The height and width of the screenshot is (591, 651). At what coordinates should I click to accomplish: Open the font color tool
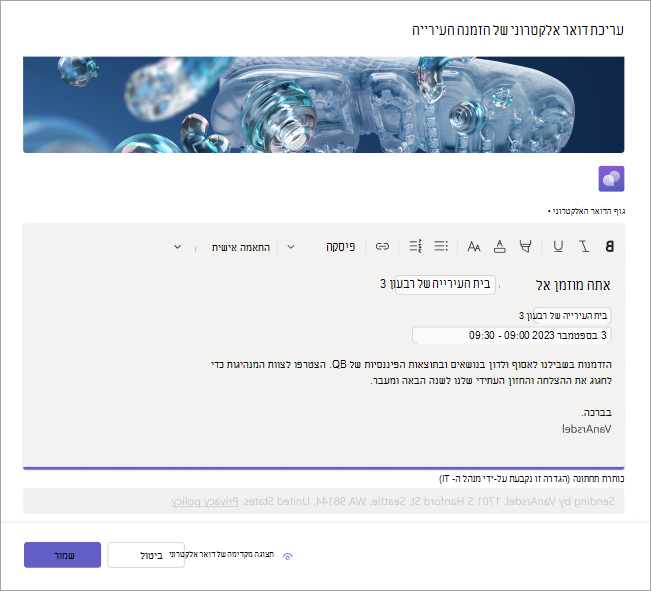tap(499, 247)
